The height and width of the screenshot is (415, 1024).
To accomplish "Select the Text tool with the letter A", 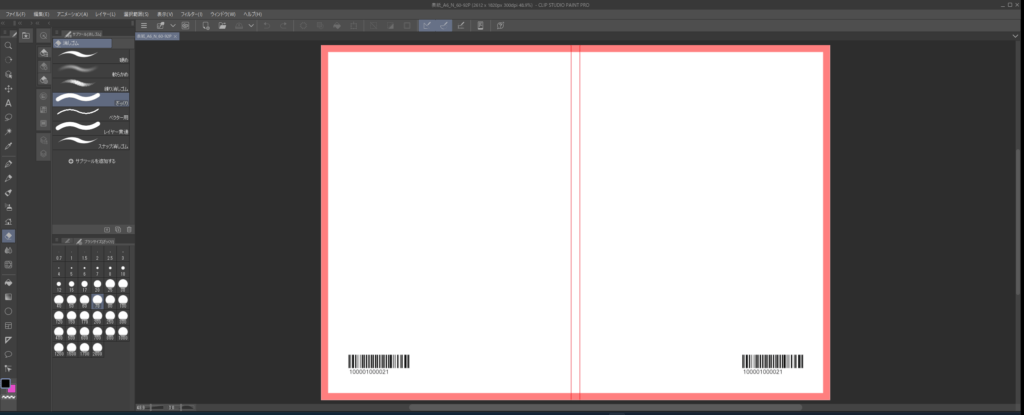I will 8,103.
